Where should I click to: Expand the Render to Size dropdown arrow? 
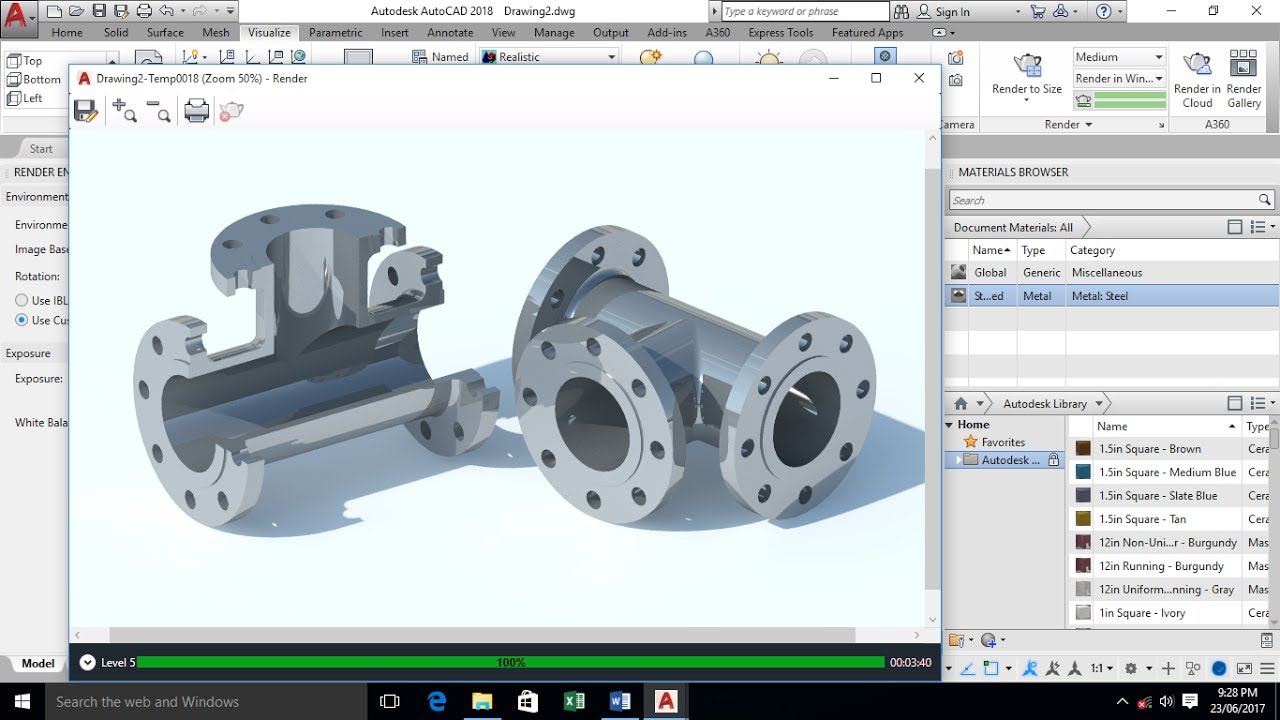click(x=1027, y=102)
